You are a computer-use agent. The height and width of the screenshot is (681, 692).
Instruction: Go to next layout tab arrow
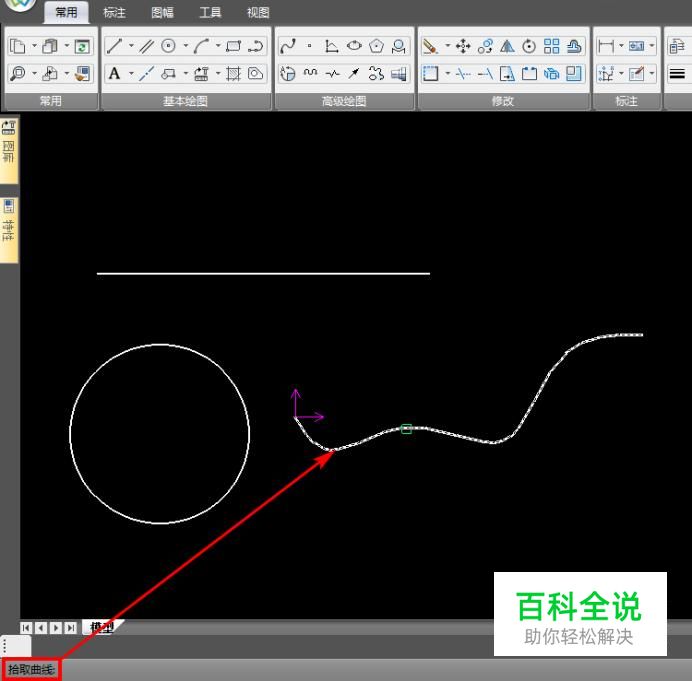[x=56, y=627]
